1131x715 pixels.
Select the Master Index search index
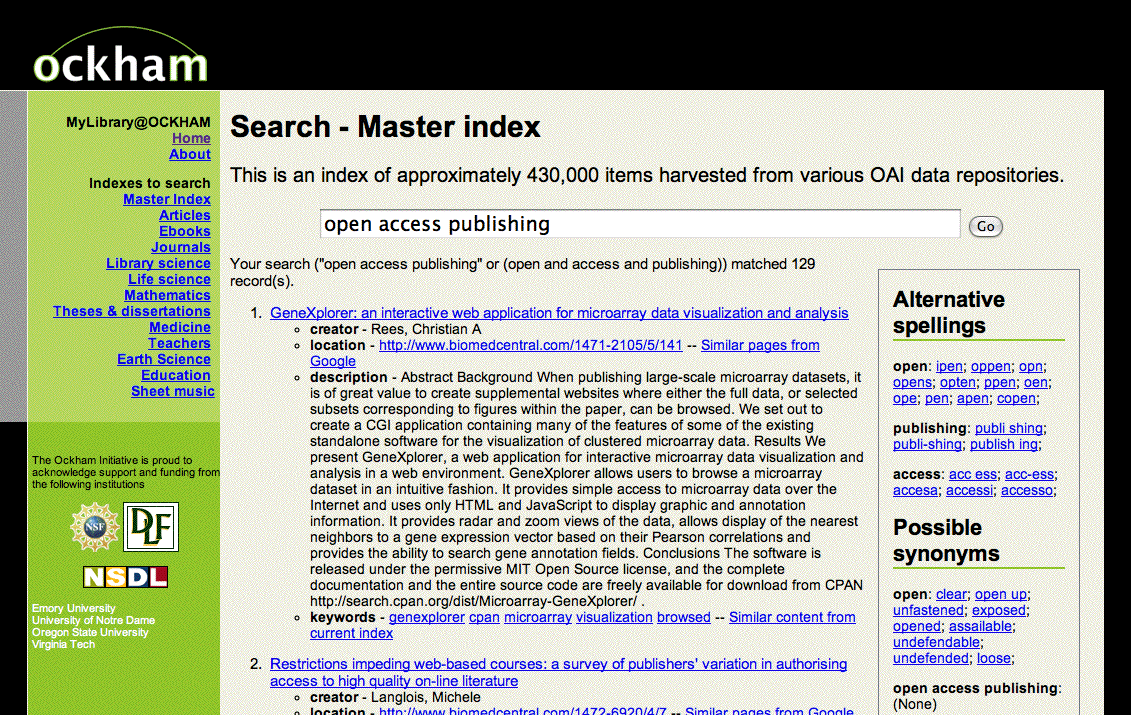(x=166, y=200)
